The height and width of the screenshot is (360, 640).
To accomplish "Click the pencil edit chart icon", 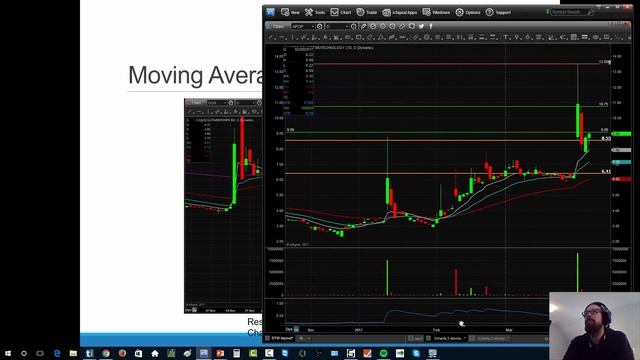I will click(x=363, y=26).
